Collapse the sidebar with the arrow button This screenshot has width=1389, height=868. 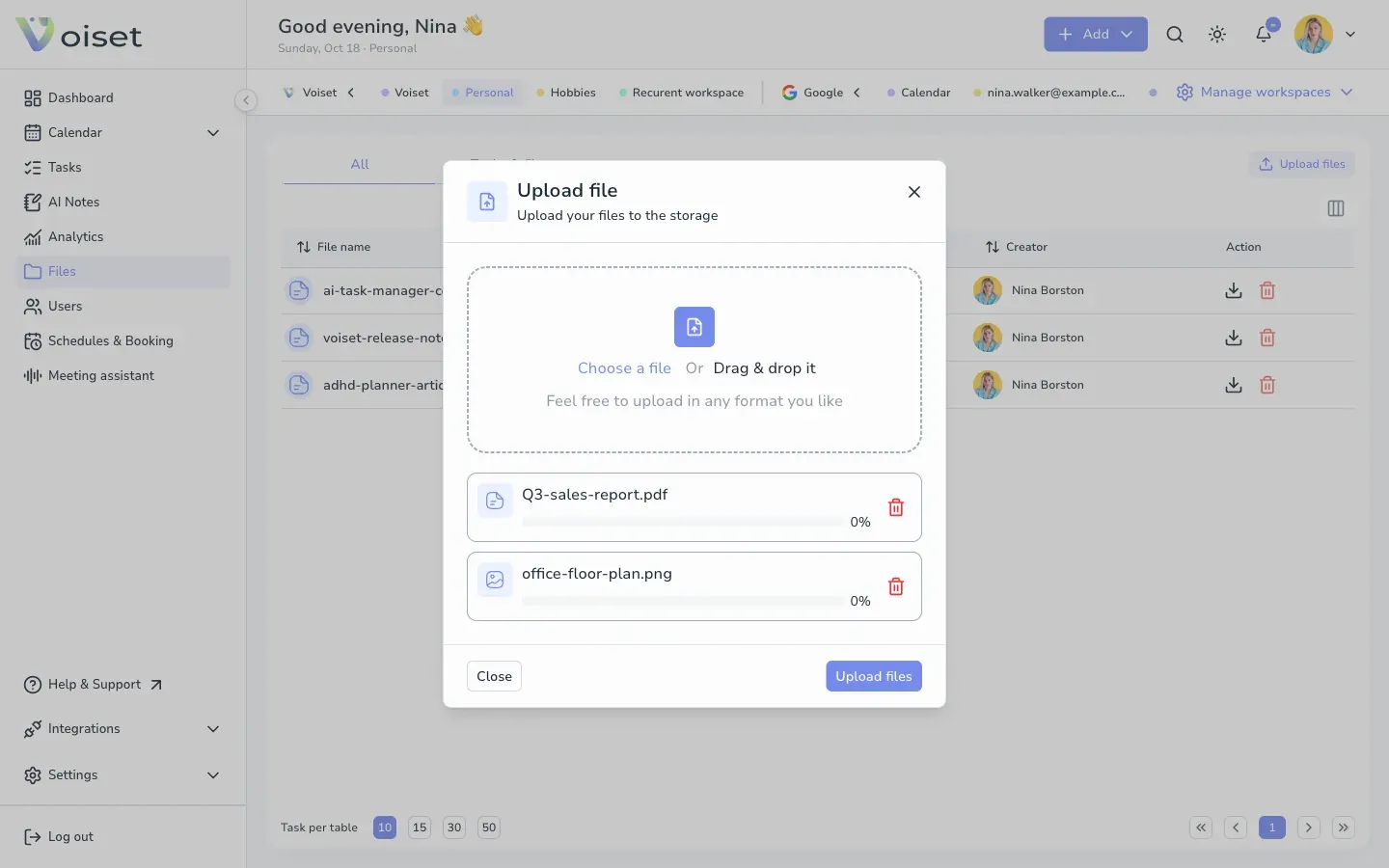click(x=246, y=99)
